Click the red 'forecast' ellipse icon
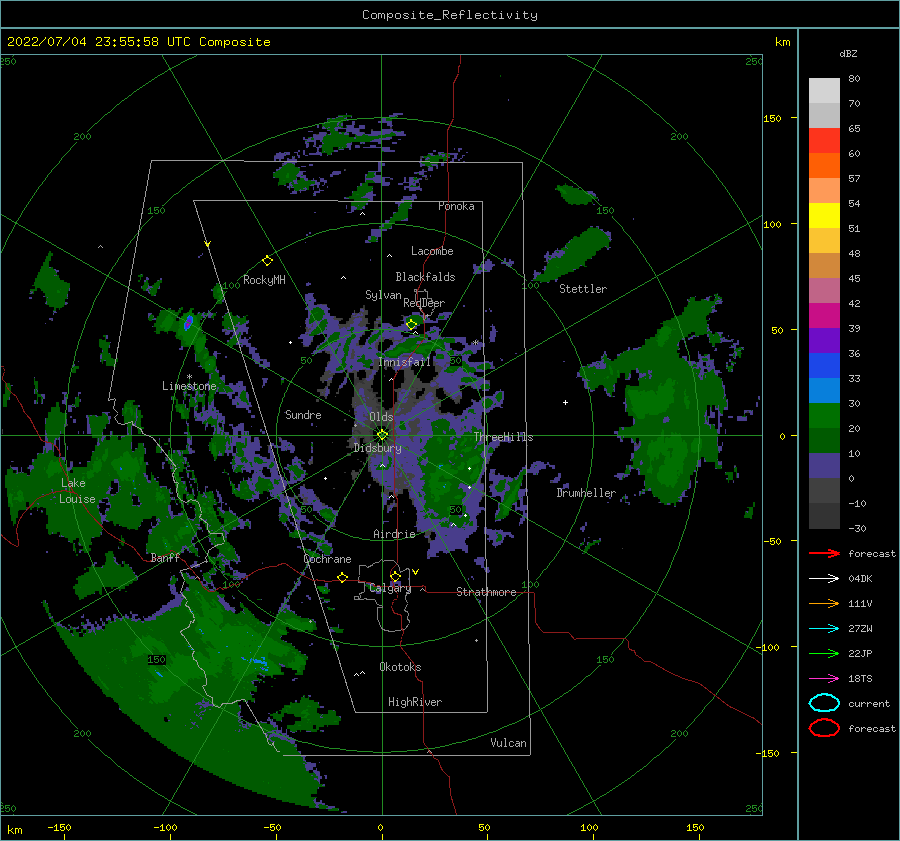Screen dimensions: 900x841 tap(824, 728)
